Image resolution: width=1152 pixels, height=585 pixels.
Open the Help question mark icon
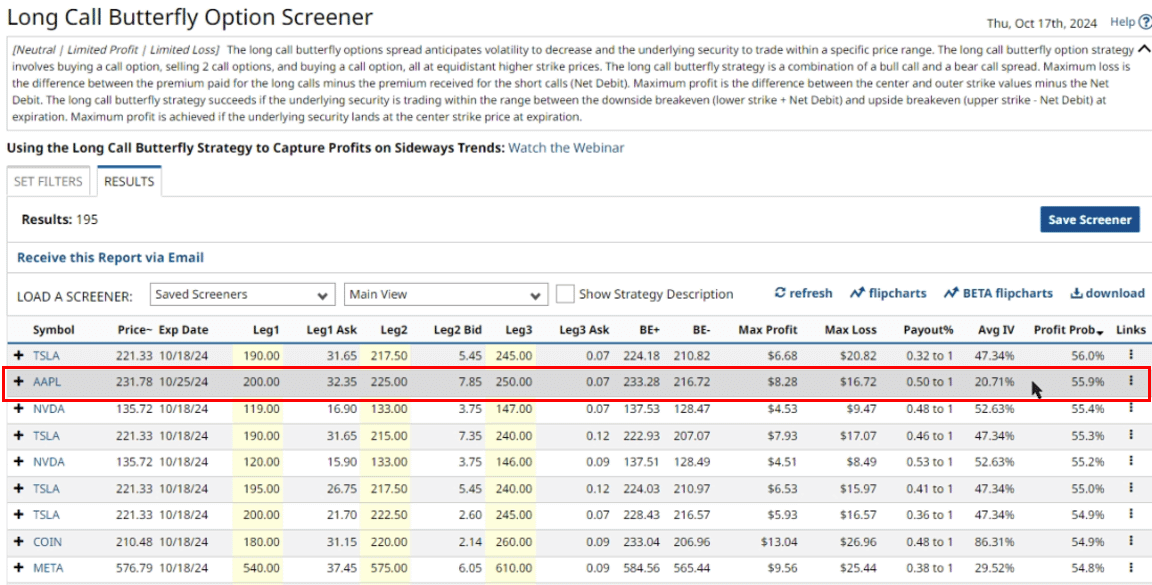tap(1145, 22)
